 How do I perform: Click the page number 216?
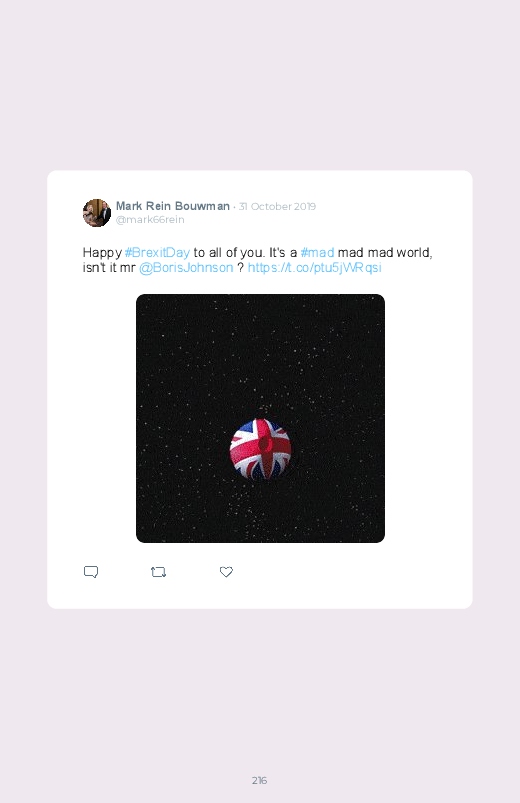pyautogui.click(x=259, y=780)
